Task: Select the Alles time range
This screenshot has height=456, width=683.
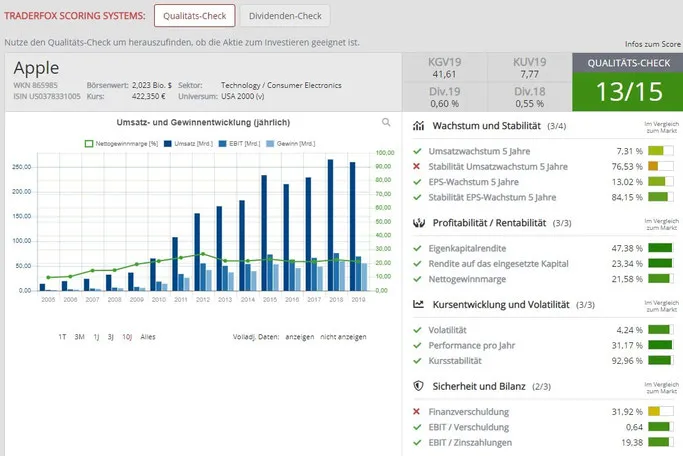Action: coord(148,337)
